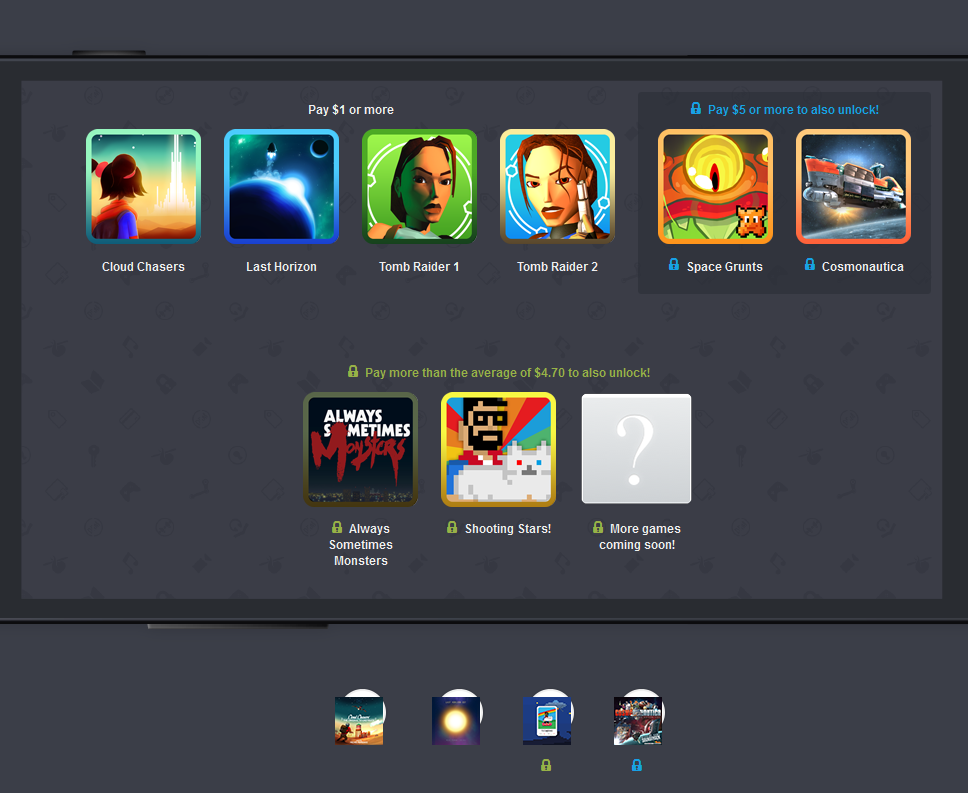
Task: Click green lock under Shooting Stars soundtrack
Action: coord(546,765)
